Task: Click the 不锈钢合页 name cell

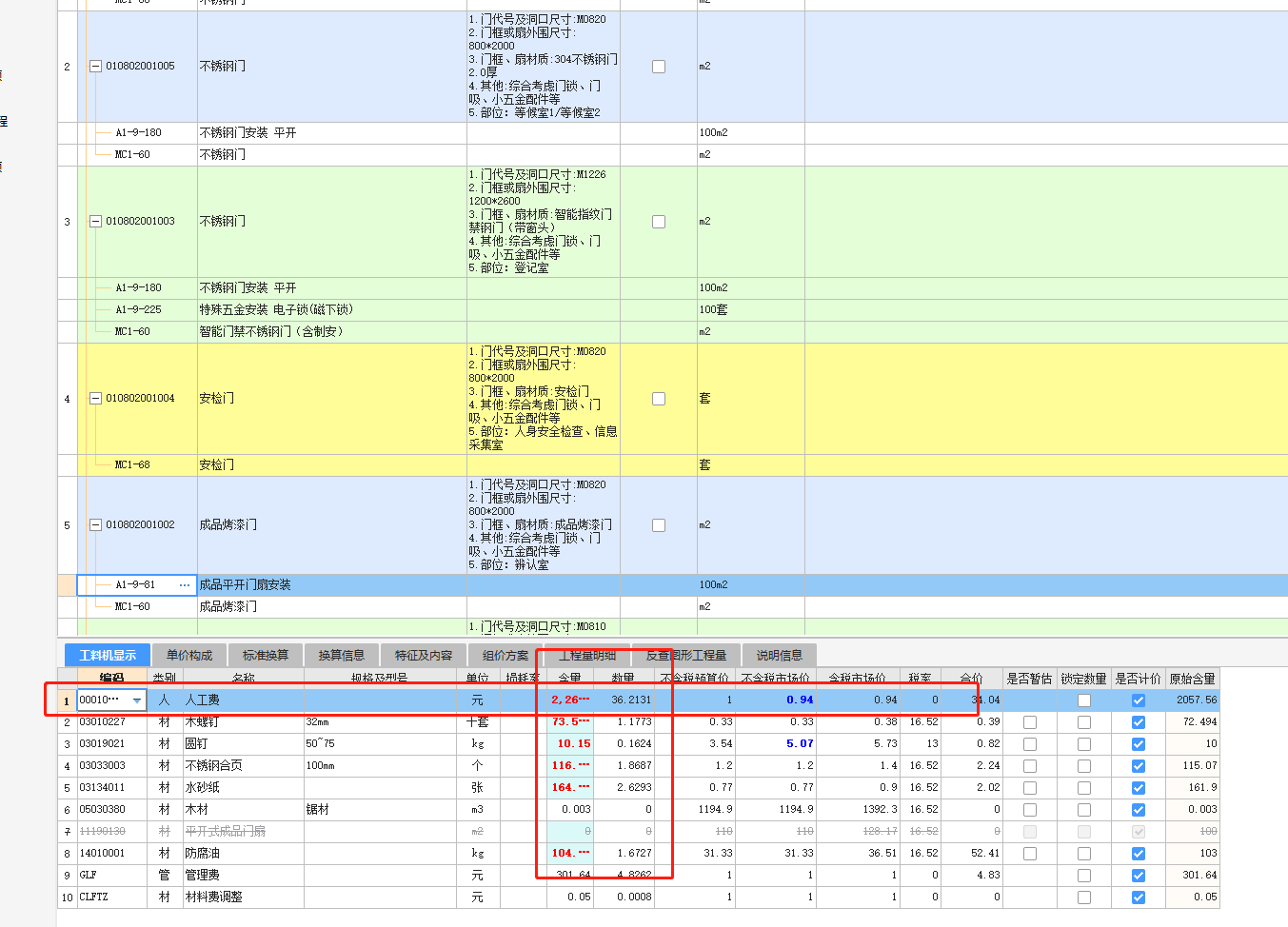Action: tap(243, 766)
